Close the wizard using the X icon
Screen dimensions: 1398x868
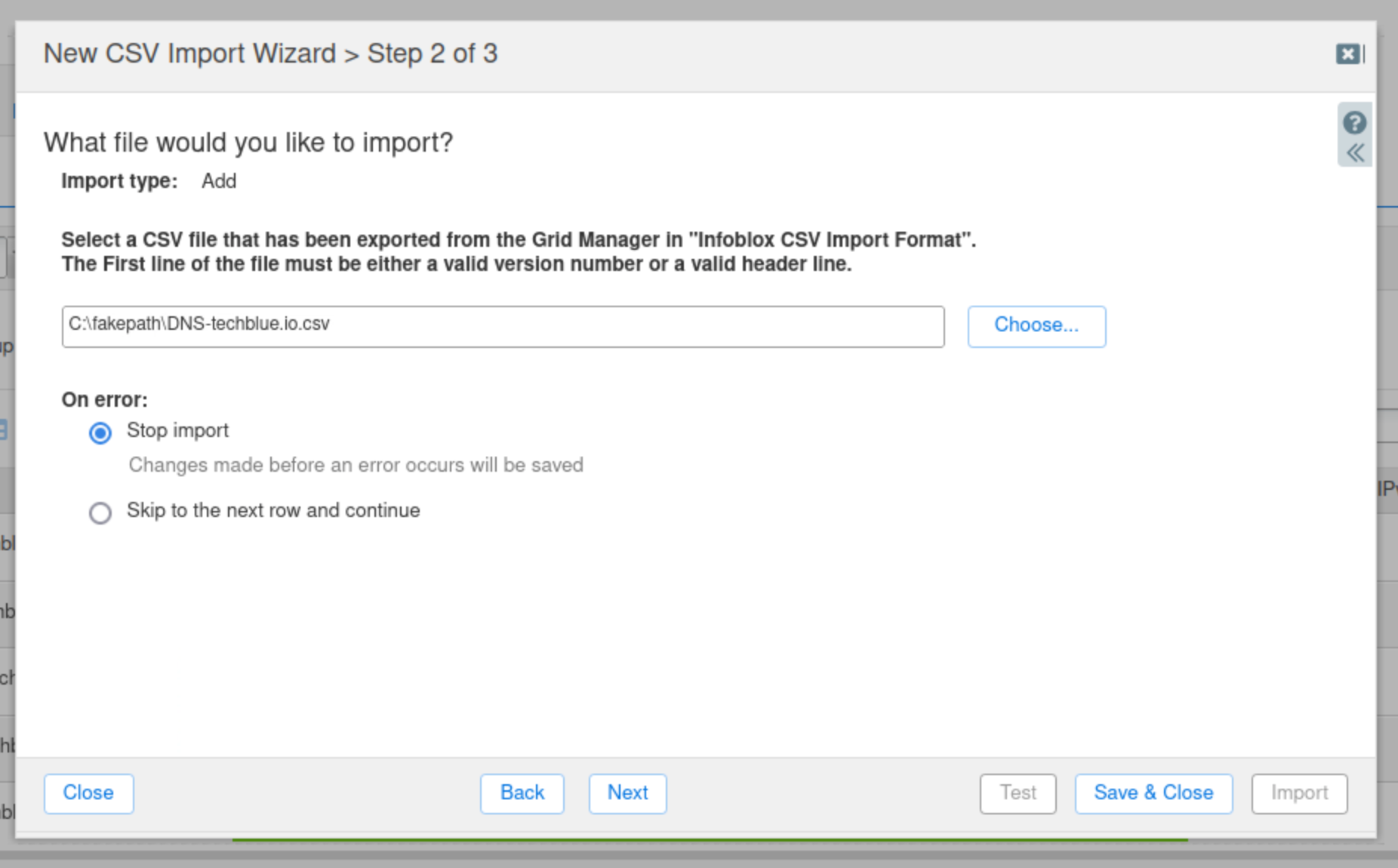1347,54
